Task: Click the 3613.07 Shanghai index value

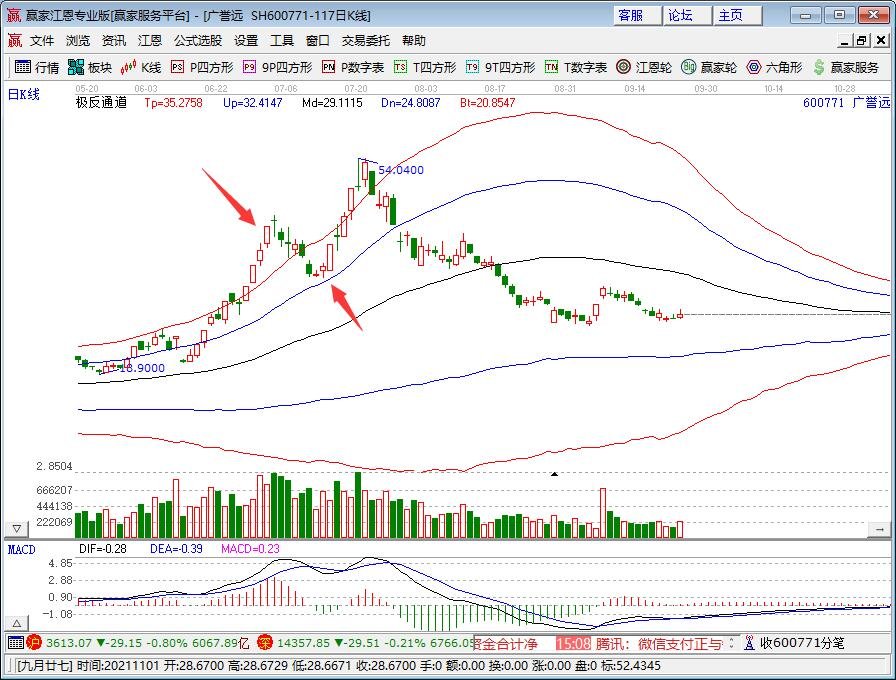Action: click(69, 643)
